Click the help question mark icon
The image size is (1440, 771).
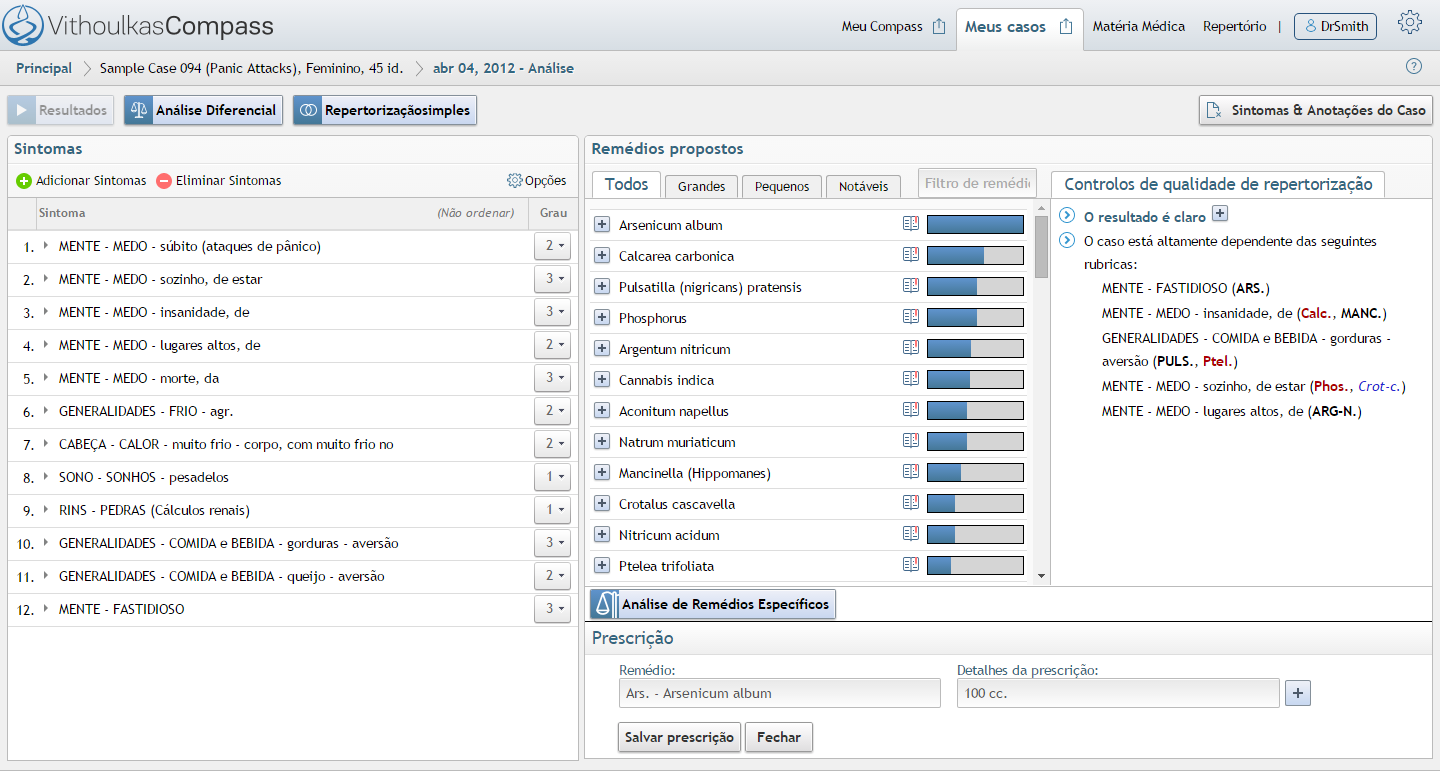coord(1413,67)
